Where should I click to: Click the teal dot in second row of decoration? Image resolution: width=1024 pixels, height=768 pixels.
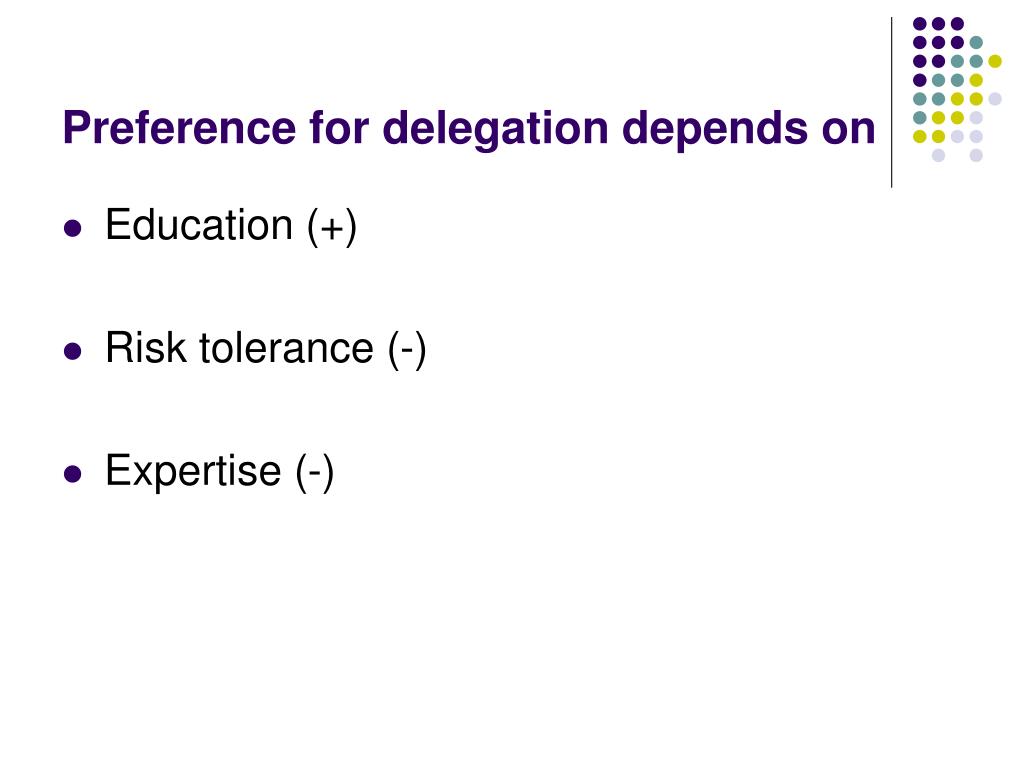tap(976, 43)
